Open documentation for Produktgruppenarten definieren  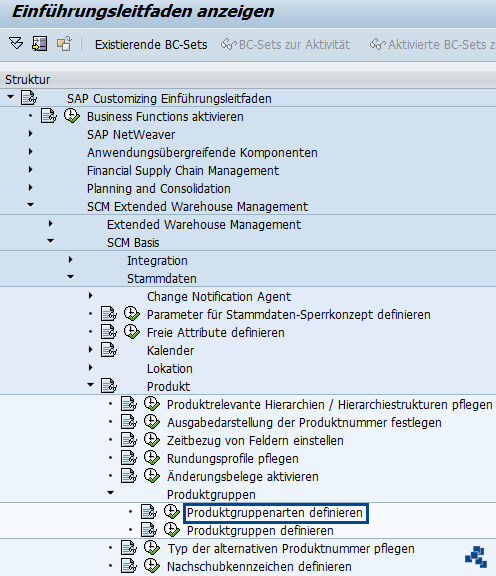(x=149, y=512)
